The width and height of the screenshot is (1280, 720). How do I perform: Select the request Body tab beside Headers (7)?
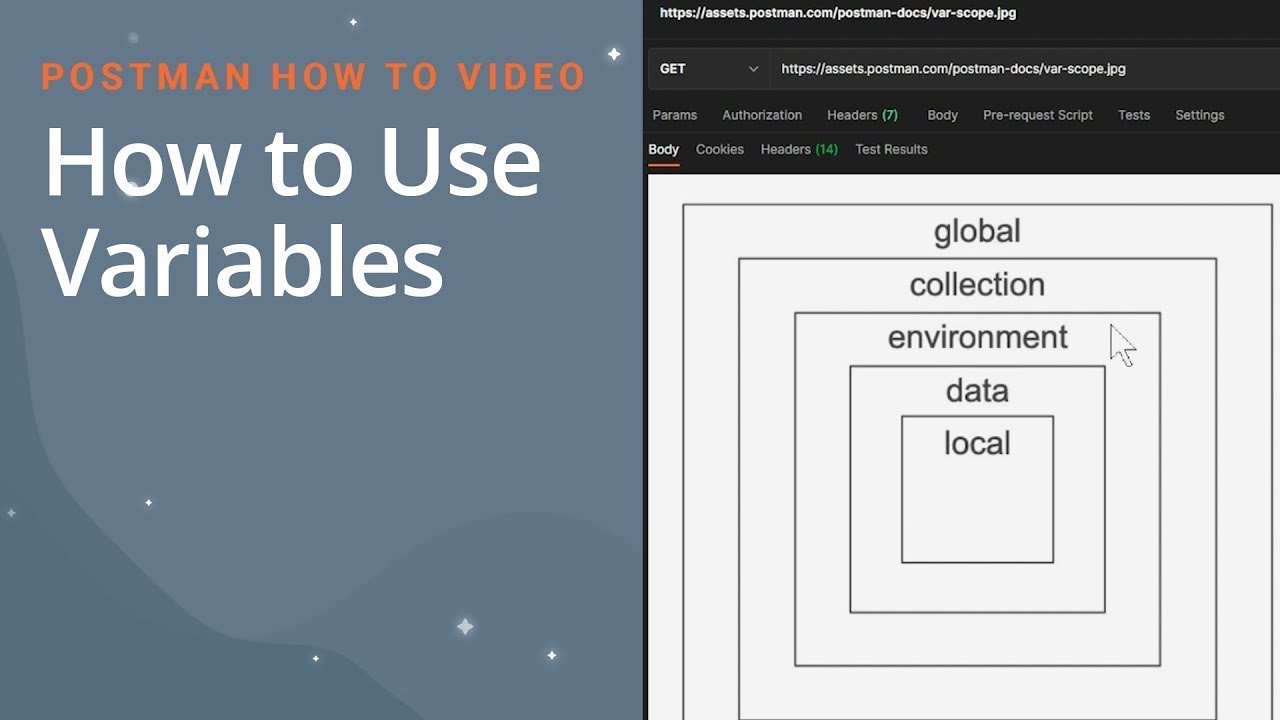pyautogui.click(x=942, y=115)
